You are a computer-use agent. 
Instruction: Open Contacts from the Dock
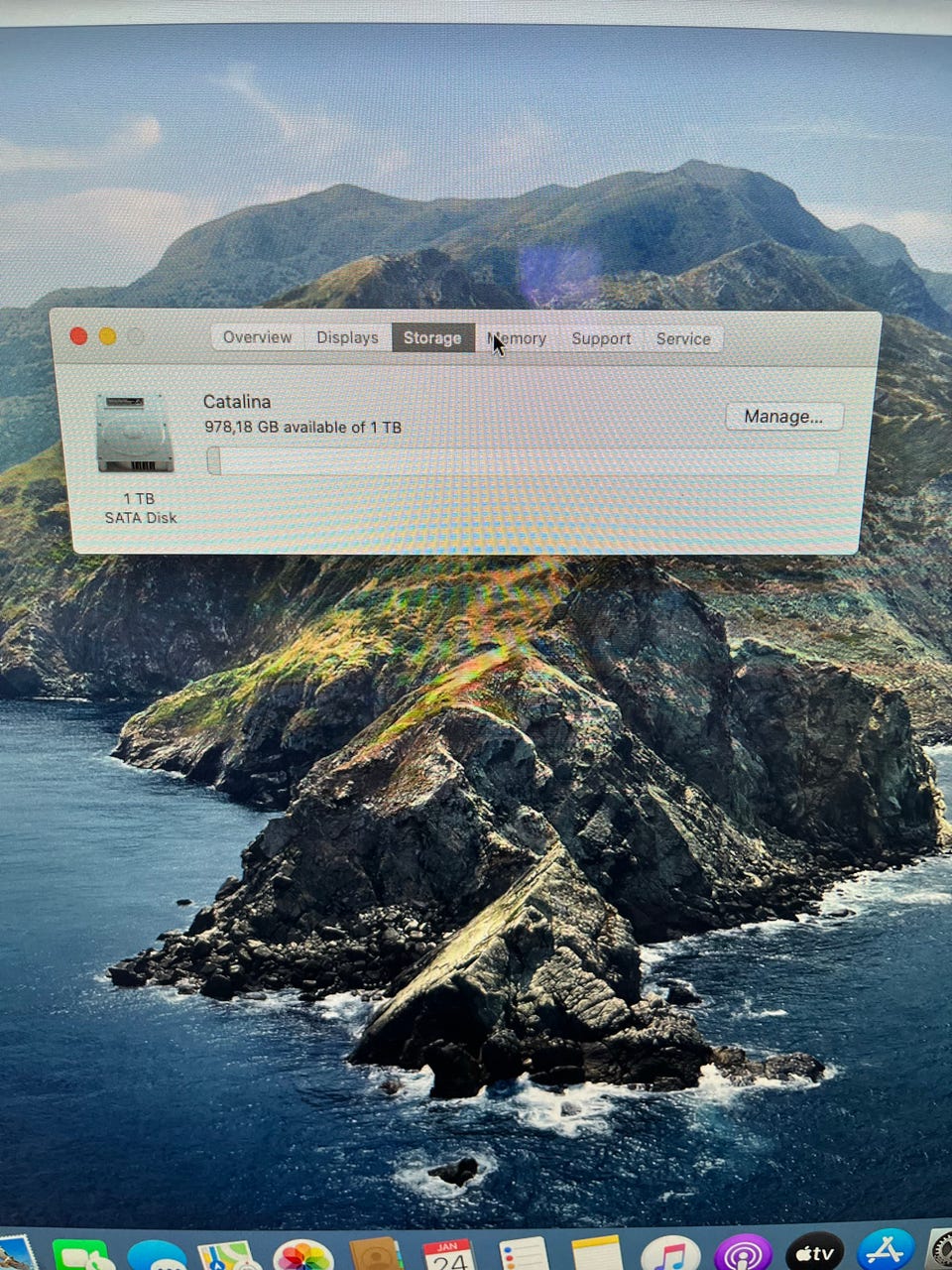coord(376,1255)
